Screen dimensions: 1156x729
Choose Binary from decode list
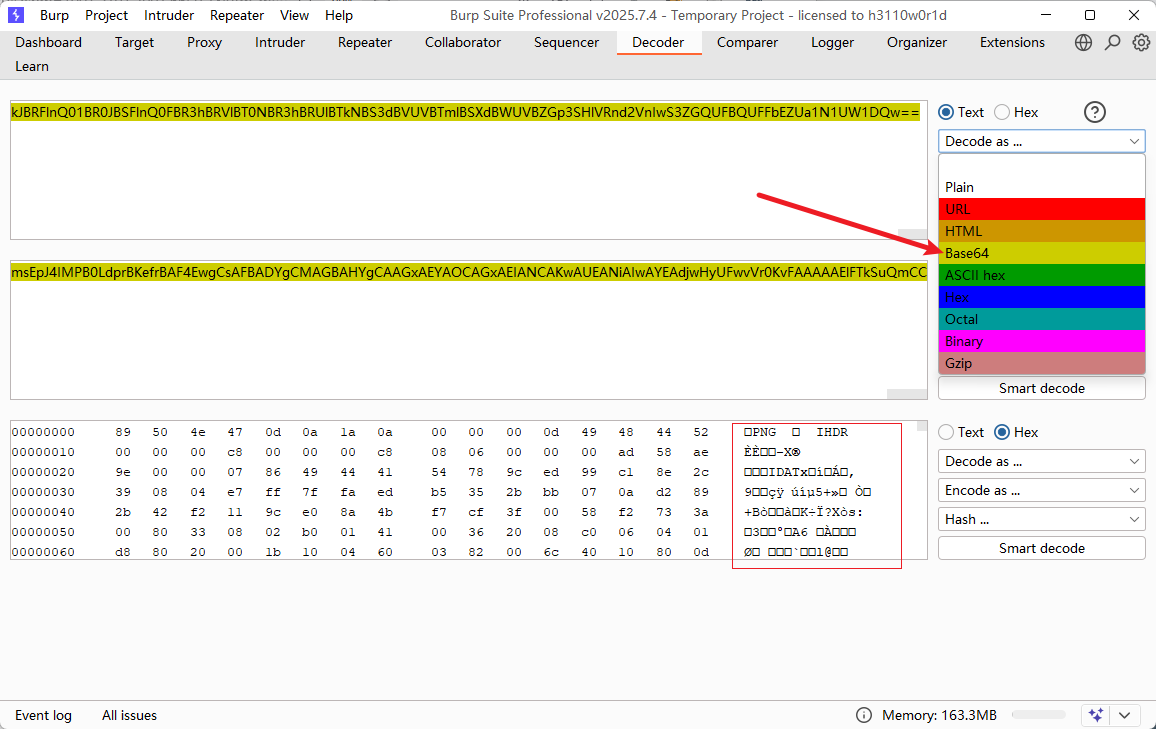(1042, 341)
